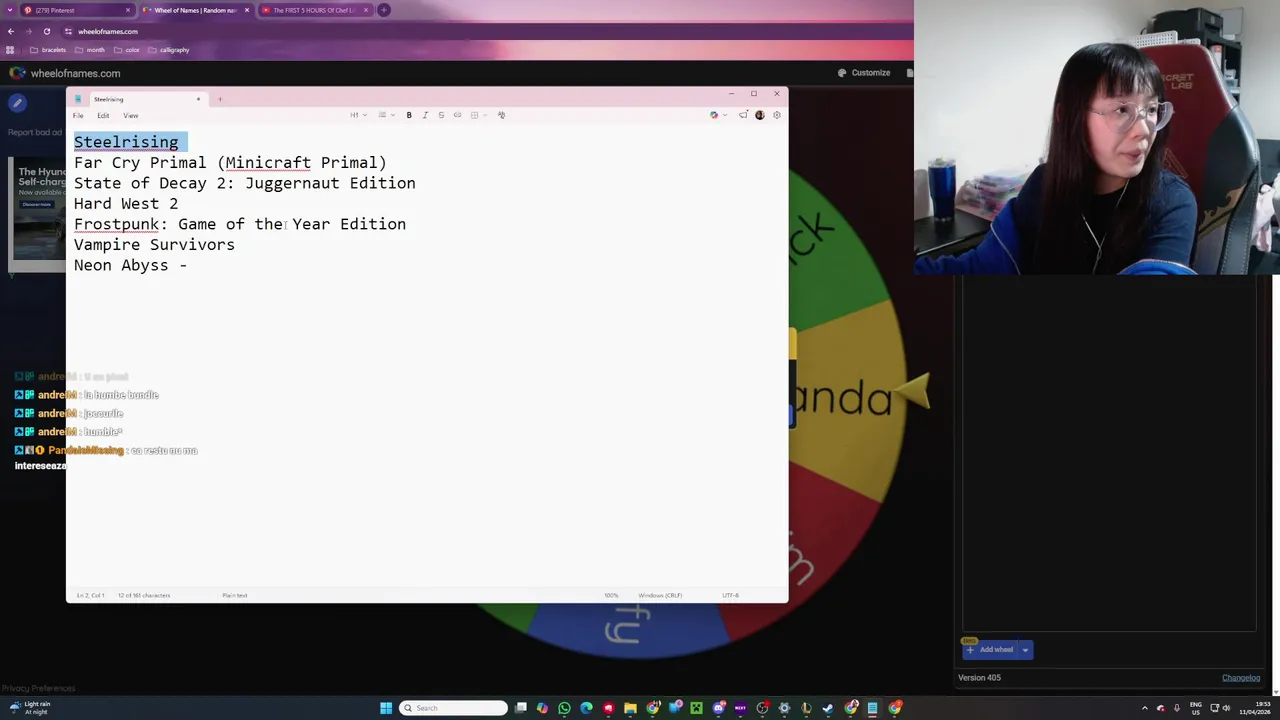Image resolution: width=1280 pixels, height=720 pixels.
Task: Click the Notepad account profile picture
Action: coord(759,115)
